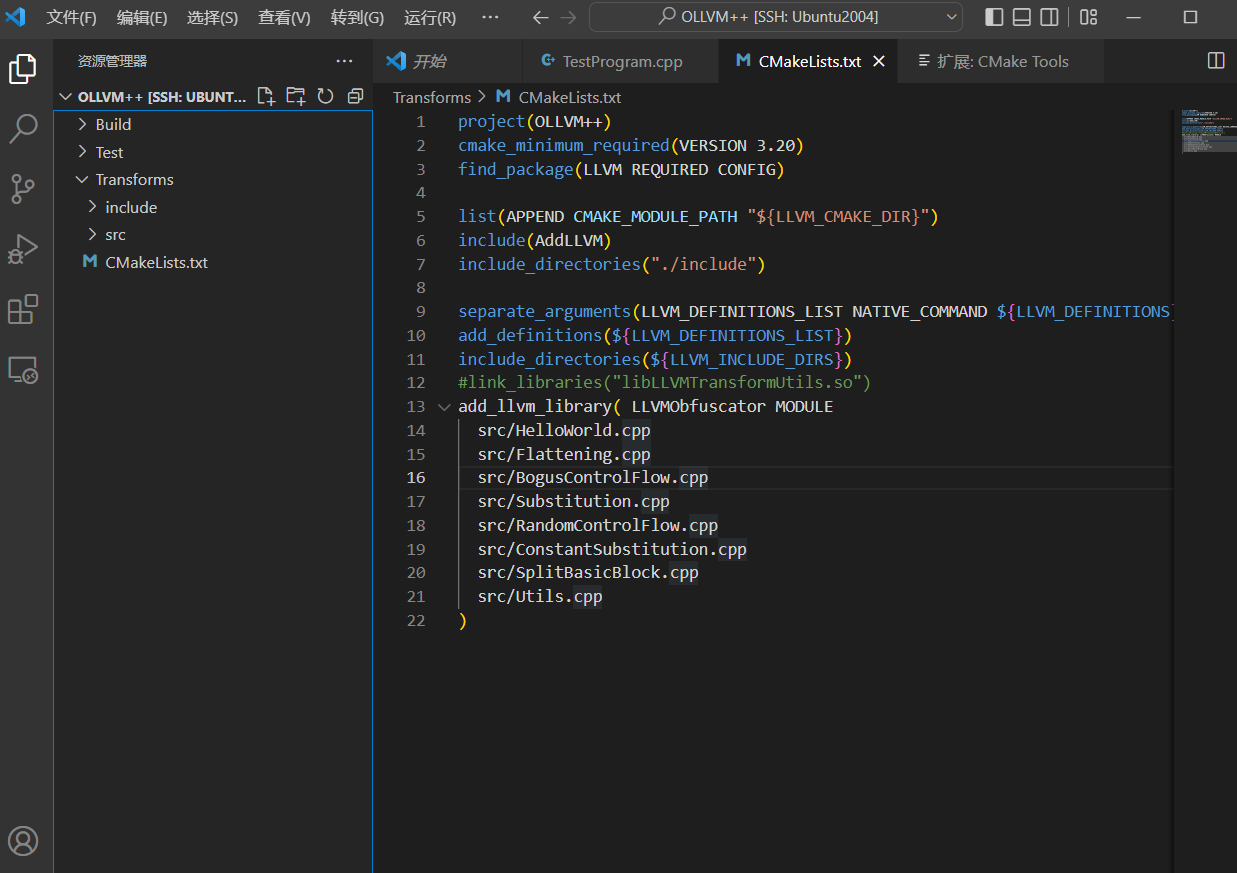The height and width of the screenshot is (873, 1237).
Task: Open the Search view in activity bar
Action: (23, 128)
